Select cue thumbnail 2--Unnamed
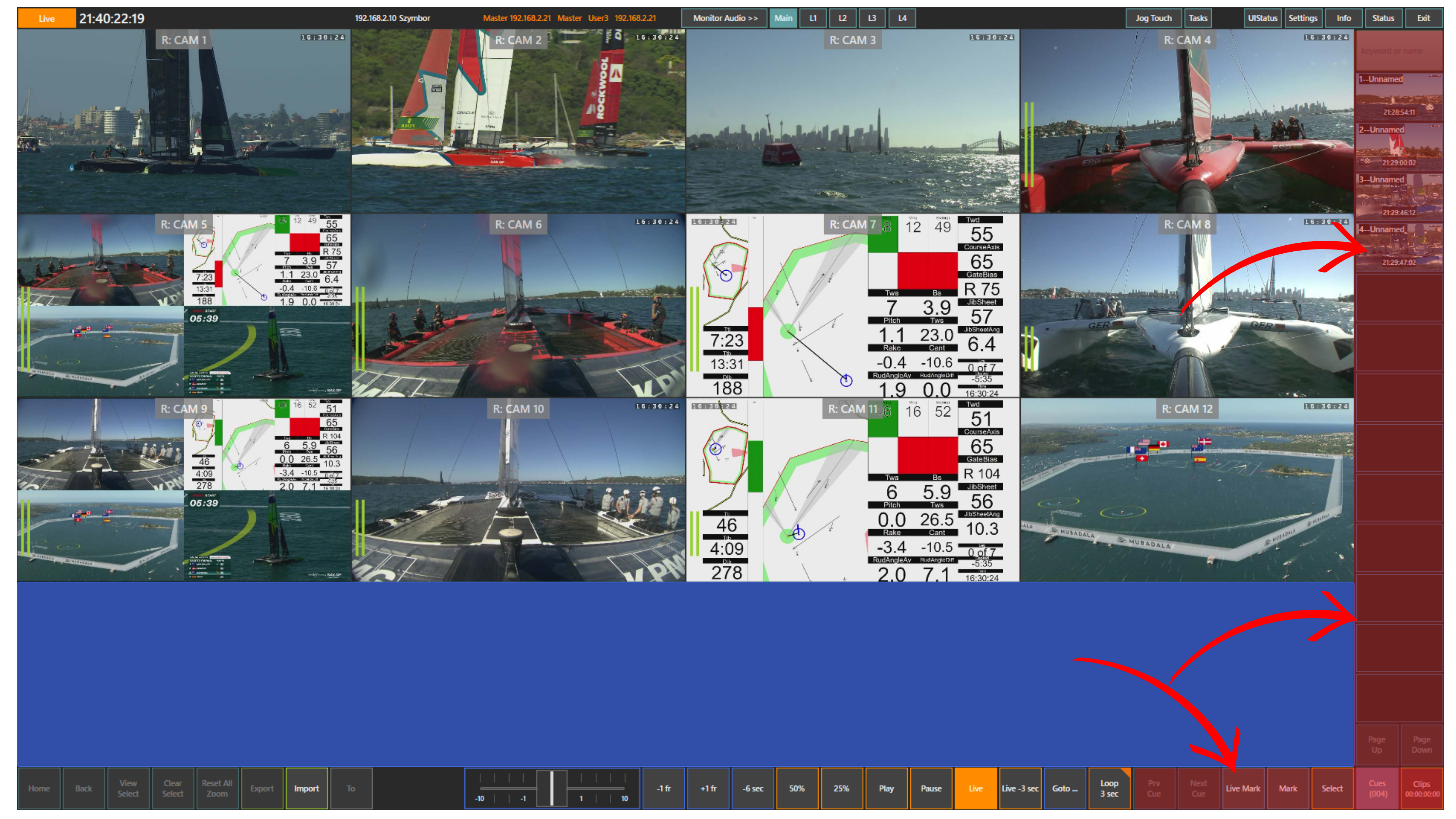 tap(1399, 146)
